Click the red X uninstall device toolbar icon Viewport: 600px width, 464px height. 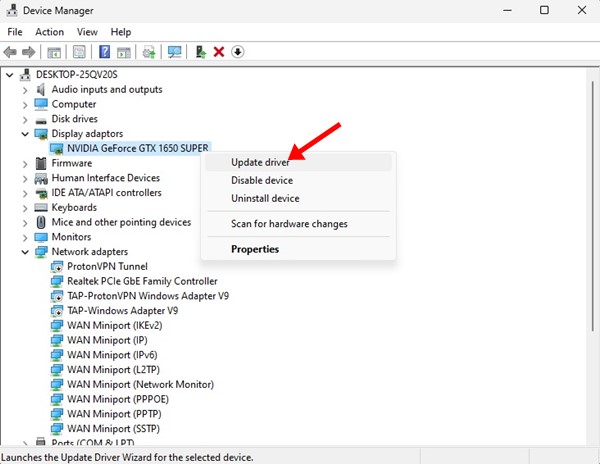tap(219, 52)
